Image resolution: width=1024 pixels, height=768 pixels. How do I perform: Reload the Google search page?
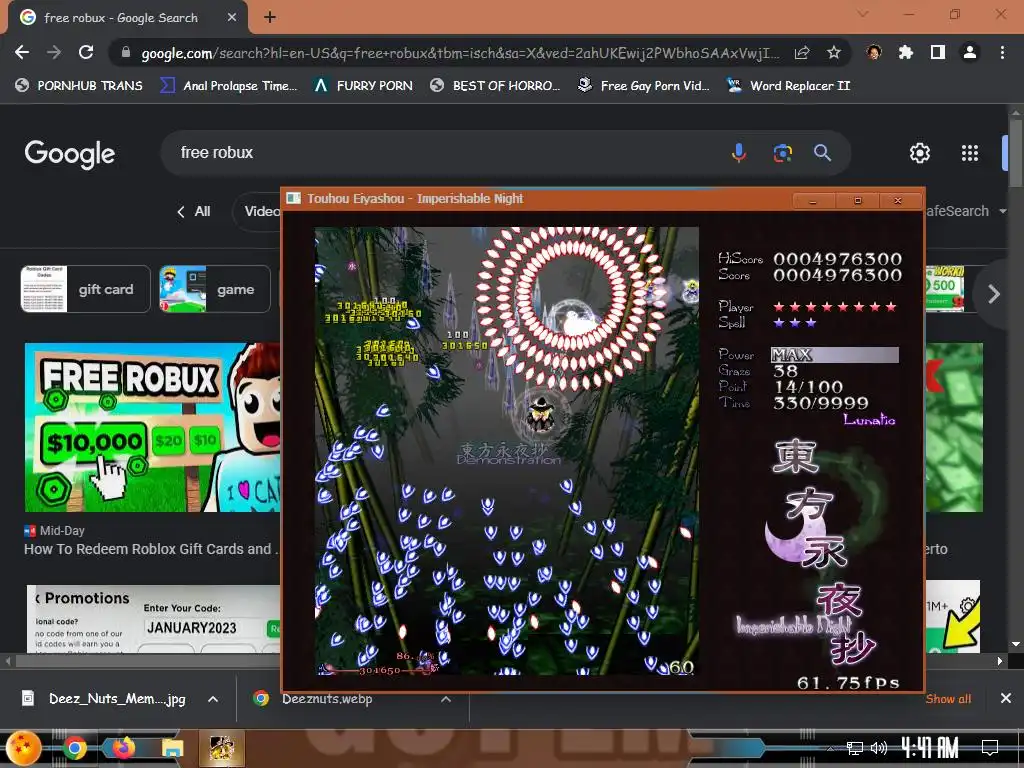tap(86, 52)
